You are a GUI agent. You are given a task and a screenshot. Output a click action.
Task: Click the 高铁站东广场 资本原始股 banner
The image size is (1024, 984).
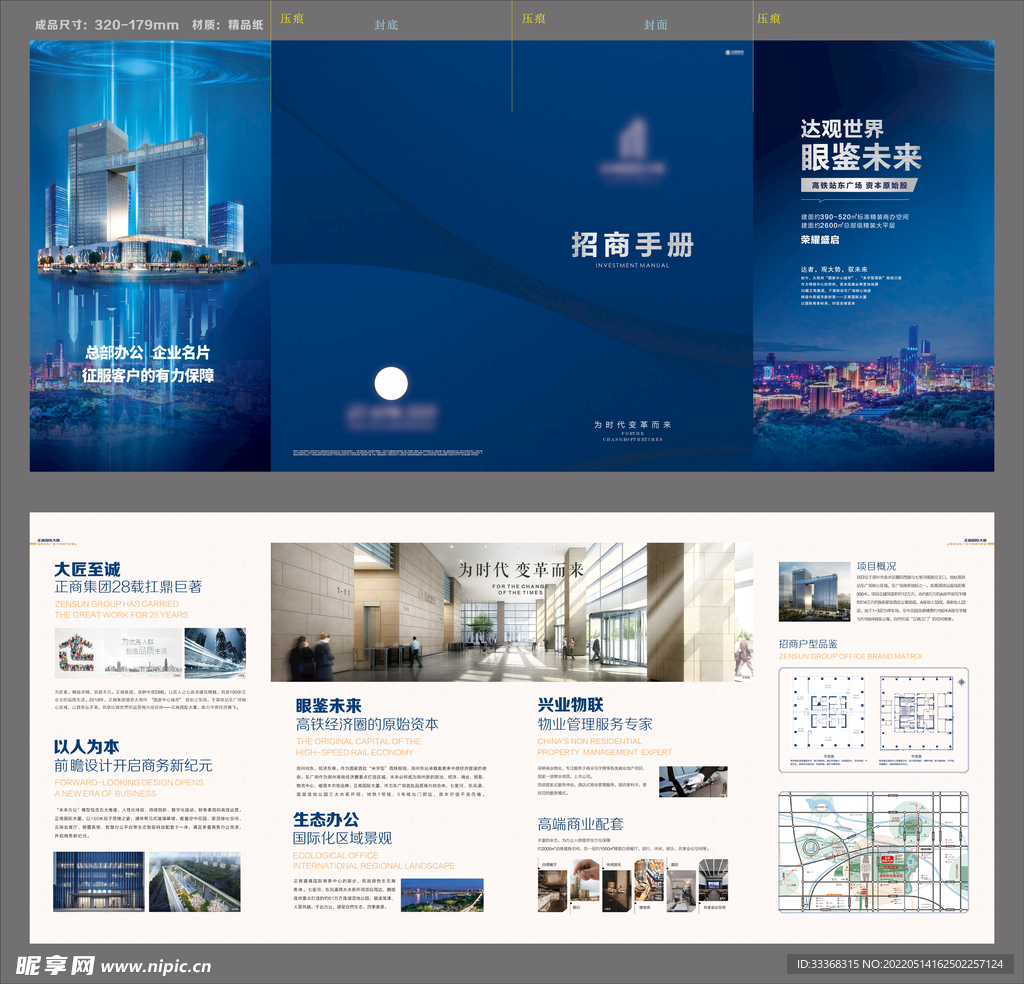coord(859,185)
